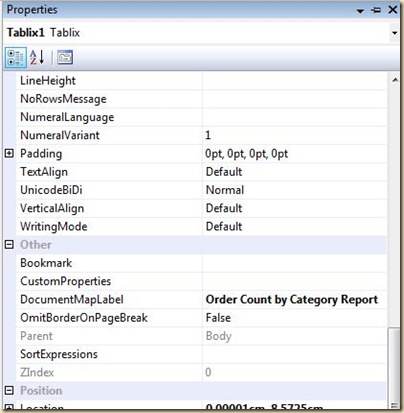The height and width of the screenshot is (413, 404).
Task: Select the Bookmark property
Action: [46, 263]
